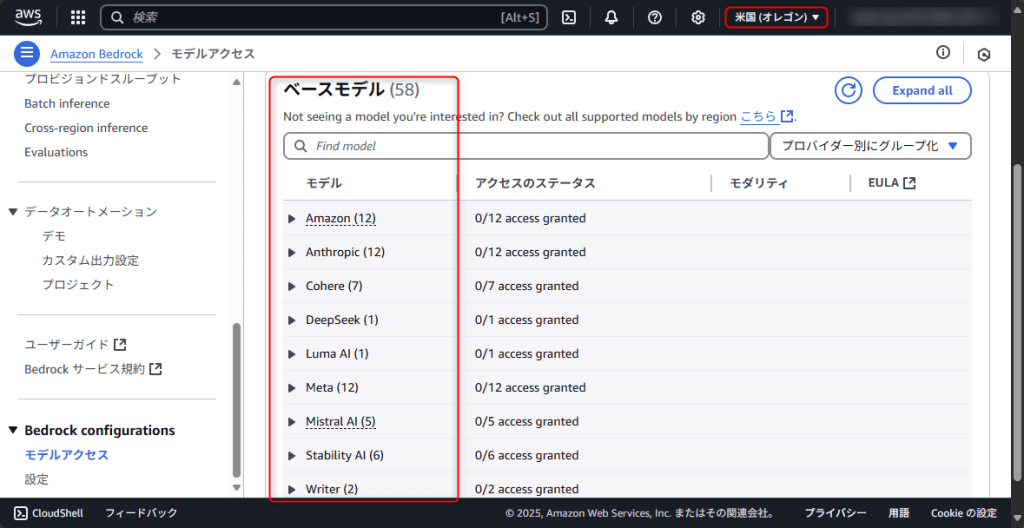Expand the Anthropic (12) provider row
The image size is (1024, 528).
pos(292,252)
